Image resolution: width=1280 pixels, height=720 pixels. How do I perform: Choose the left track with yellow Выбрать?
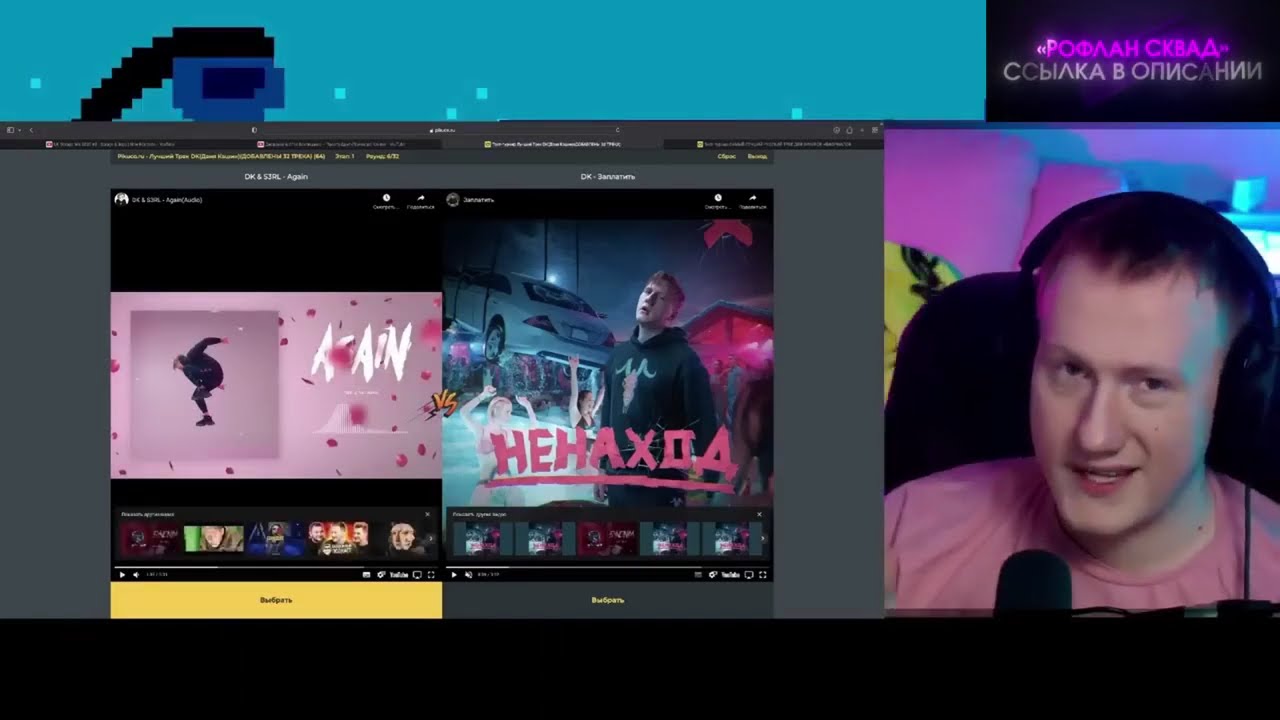click(x=276, y=600)
